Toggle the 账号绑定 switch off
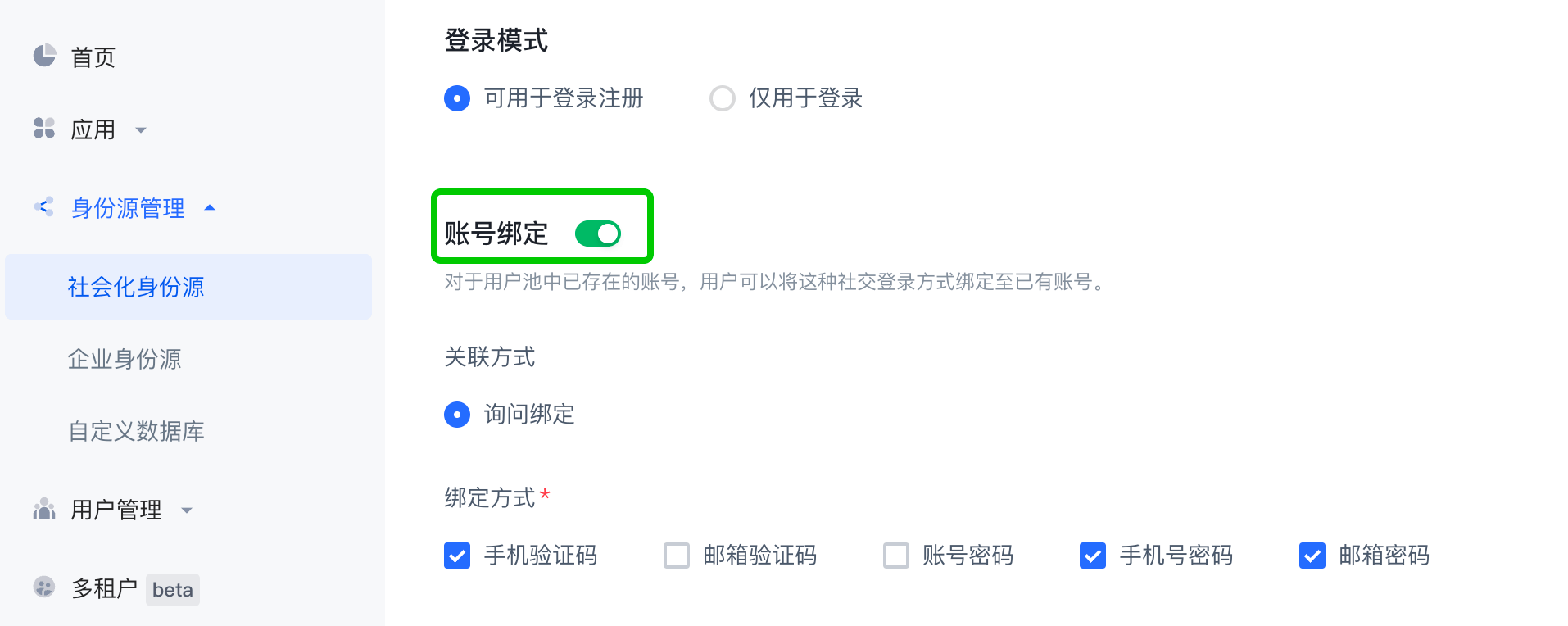The image size is (1568, 626). (598, 234)
